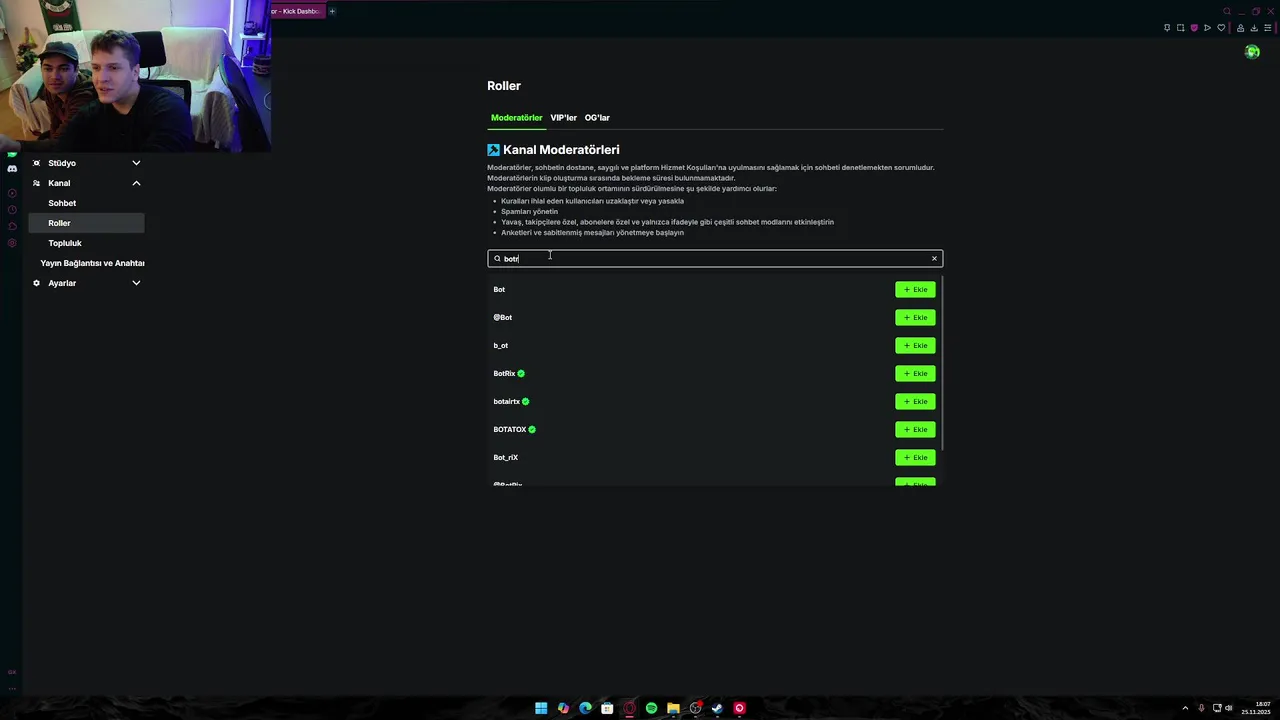Open Spotify from the taskbar
This screenshot has width=1280, height=720.
click(x=651, y=708)
